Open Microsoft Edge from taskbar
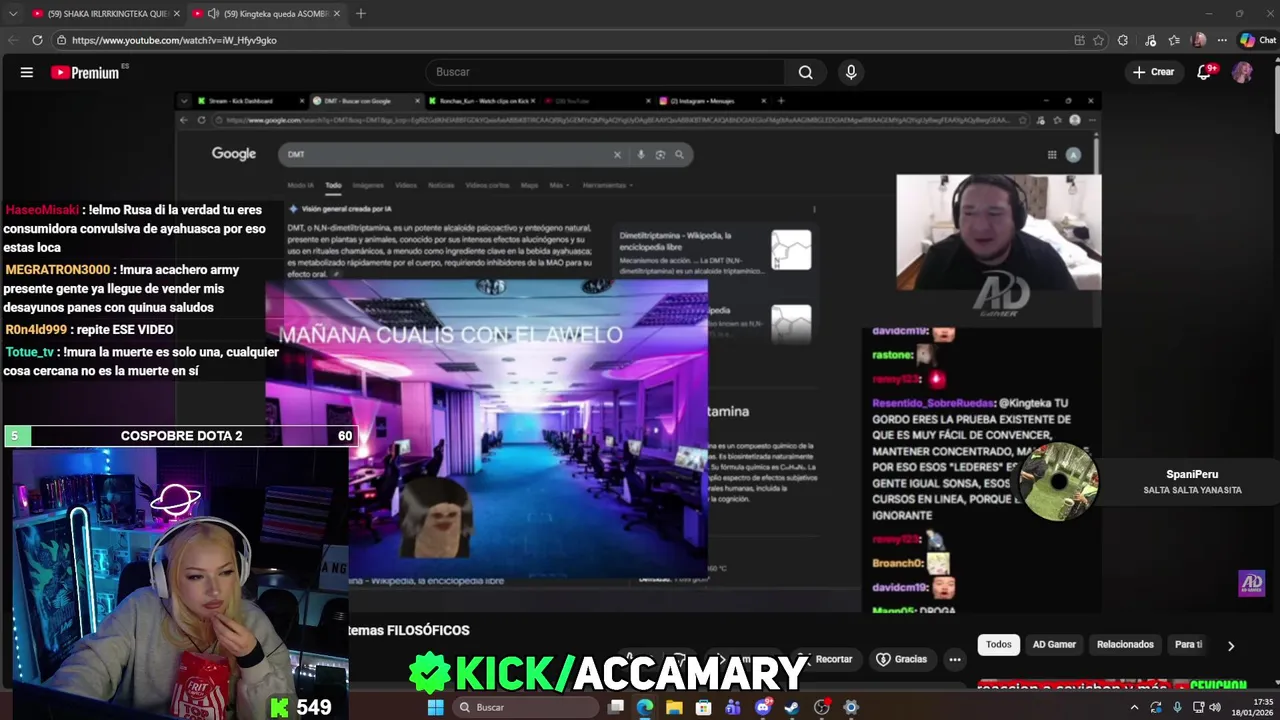The image size is (1280, 720). point(645,707)
